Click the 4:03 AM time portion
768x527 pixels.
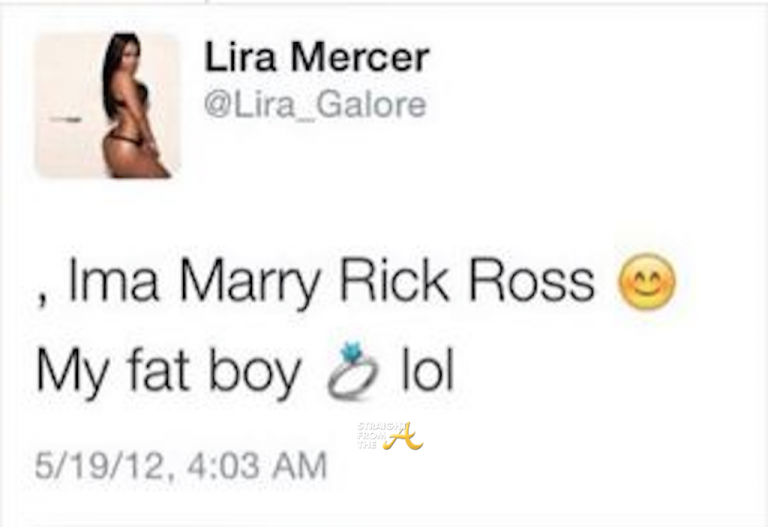pyautogui.click(x=257, y=465)
